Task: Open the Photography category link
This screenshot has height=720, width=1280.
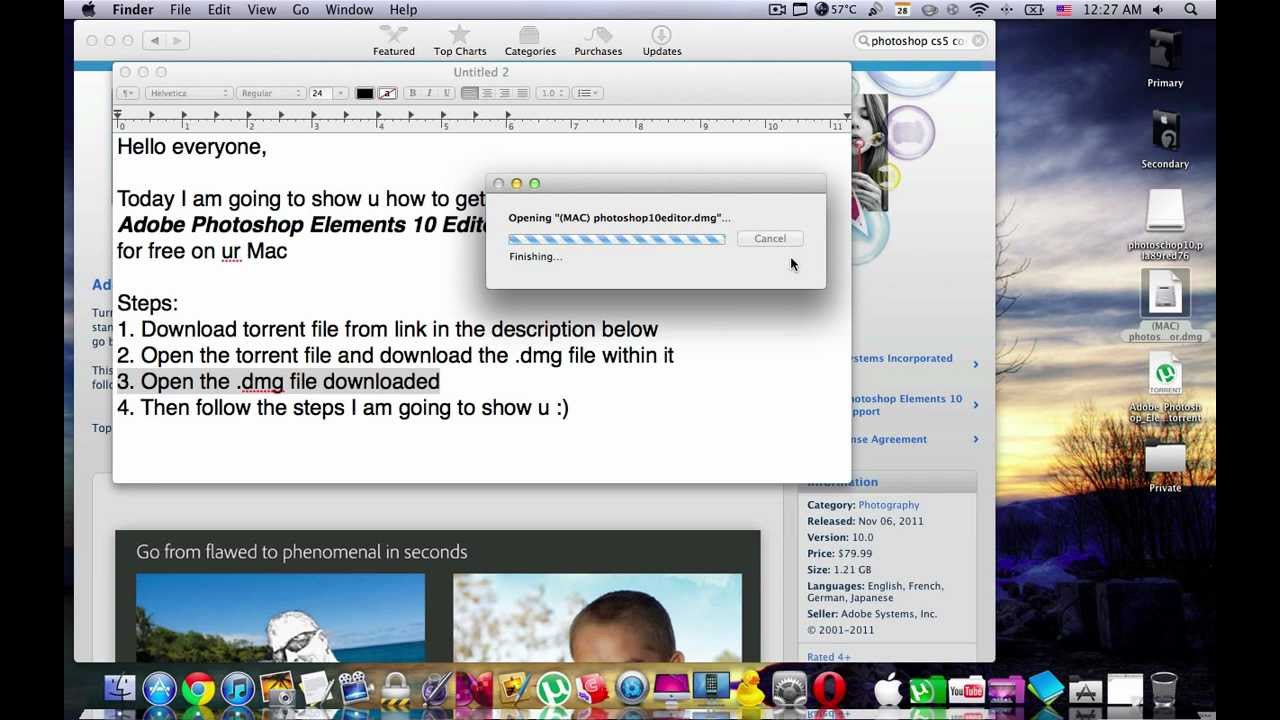Action: click(x=888, y=505)
